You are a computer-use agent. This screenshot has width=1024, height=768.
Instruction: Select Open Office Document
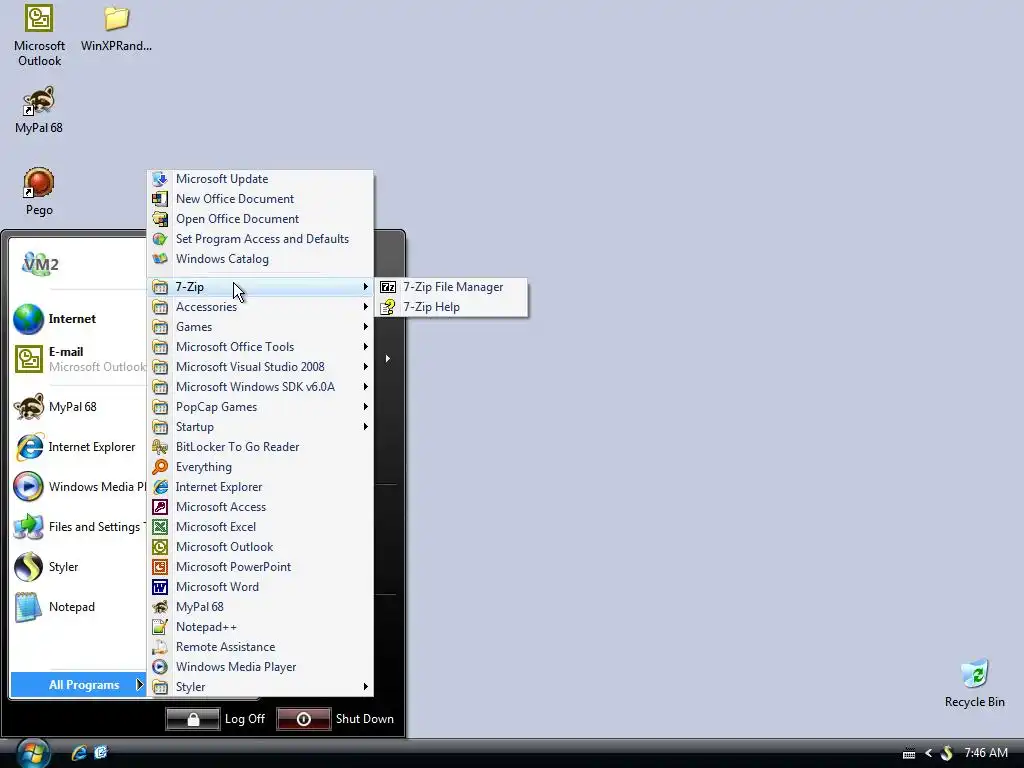click(261, 219)
